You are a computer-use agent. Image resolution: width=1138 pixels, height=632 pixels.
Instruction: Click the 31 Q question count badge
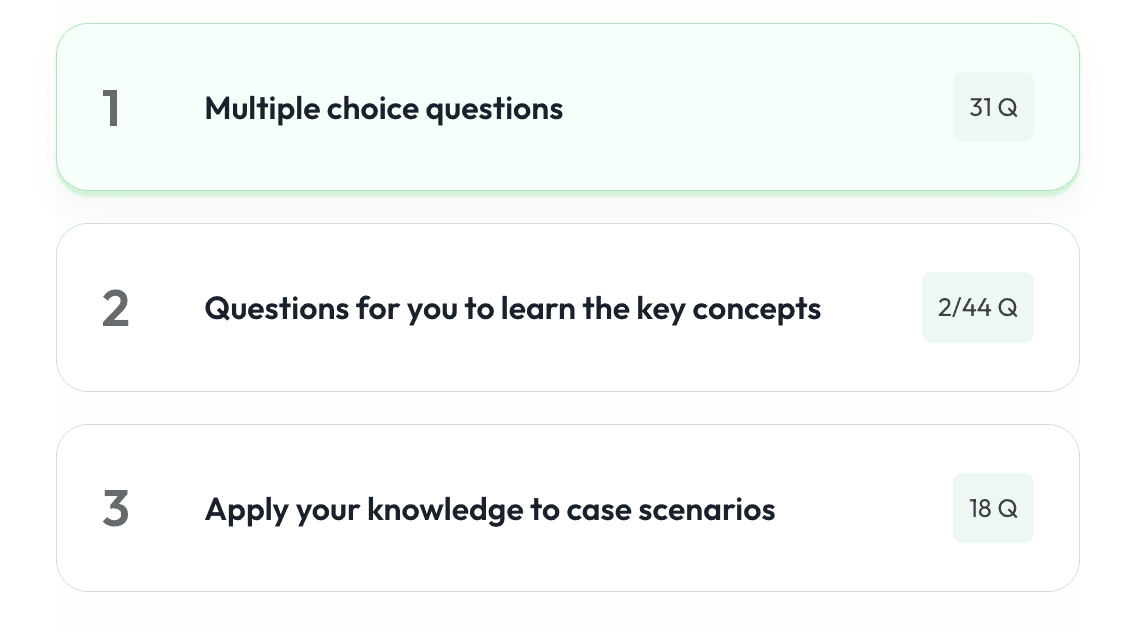click(993, 107)
